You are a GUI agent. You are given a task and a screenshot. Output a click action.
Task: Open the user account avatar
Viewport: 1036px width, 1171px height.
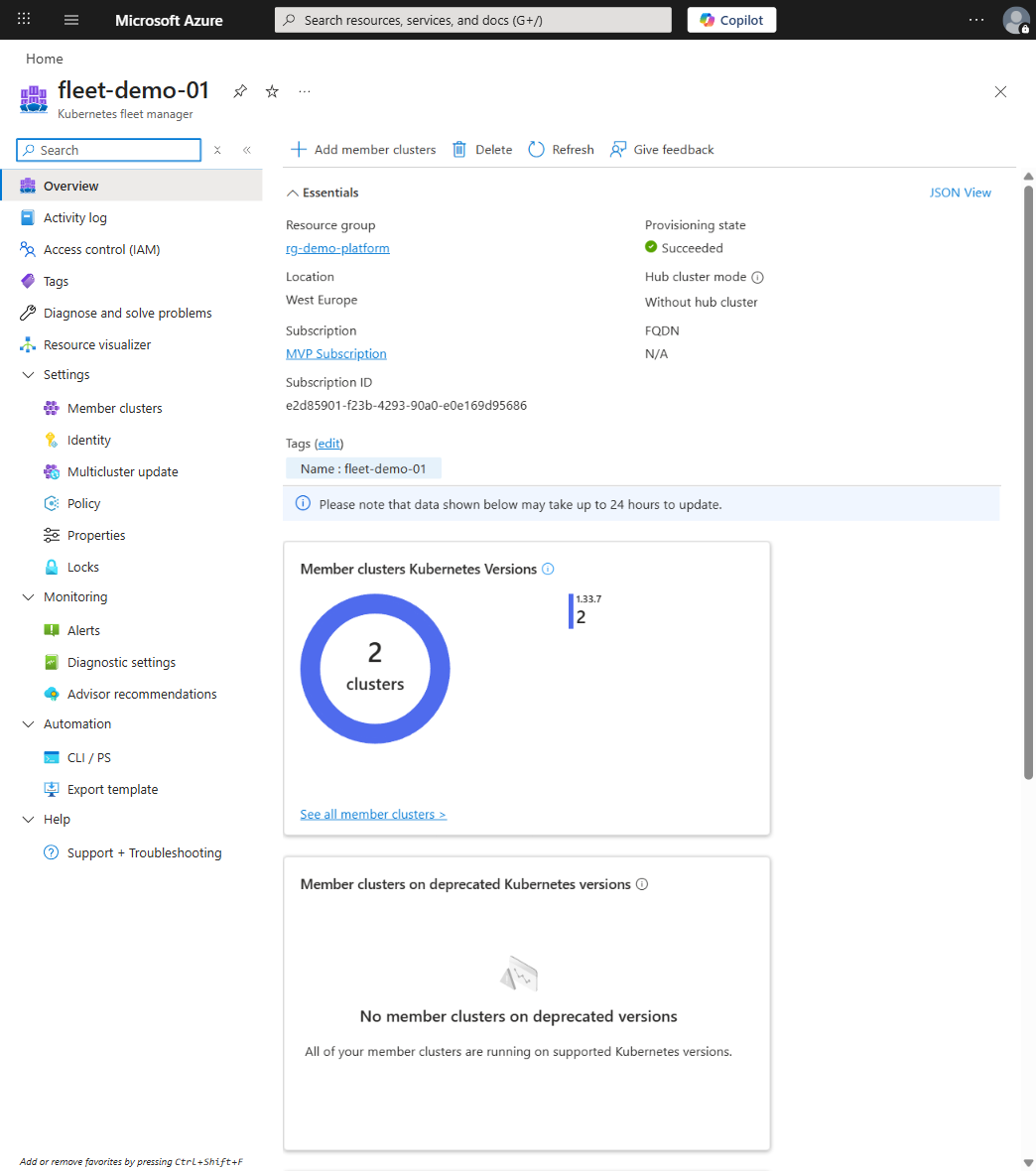tap(1016, 20)
